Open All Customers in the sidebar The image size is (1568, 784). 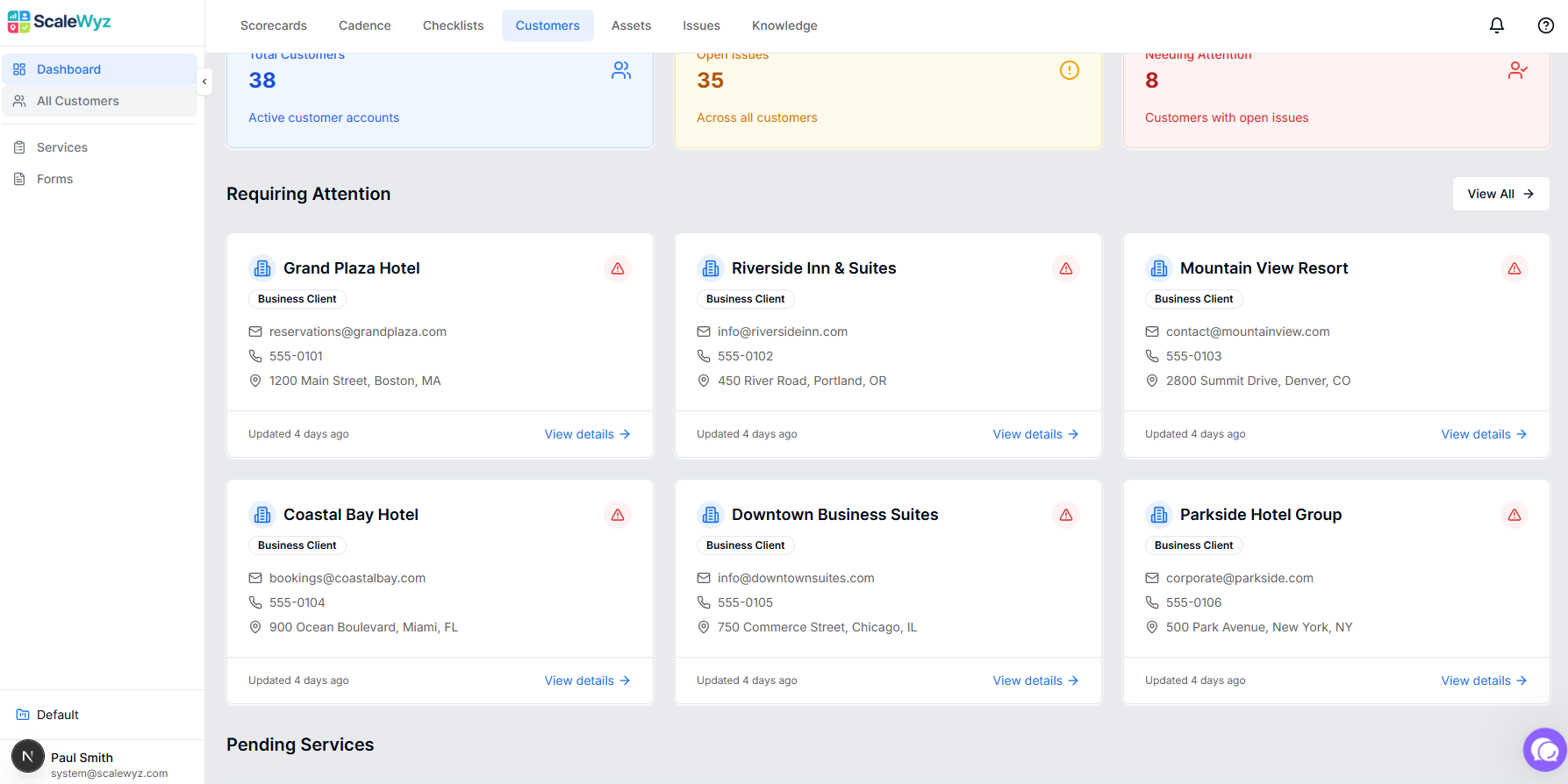(99, 101)
